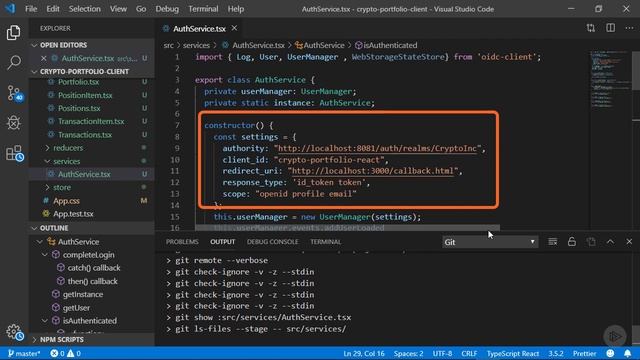Open feedback smiley in status bar

(610, 353)
